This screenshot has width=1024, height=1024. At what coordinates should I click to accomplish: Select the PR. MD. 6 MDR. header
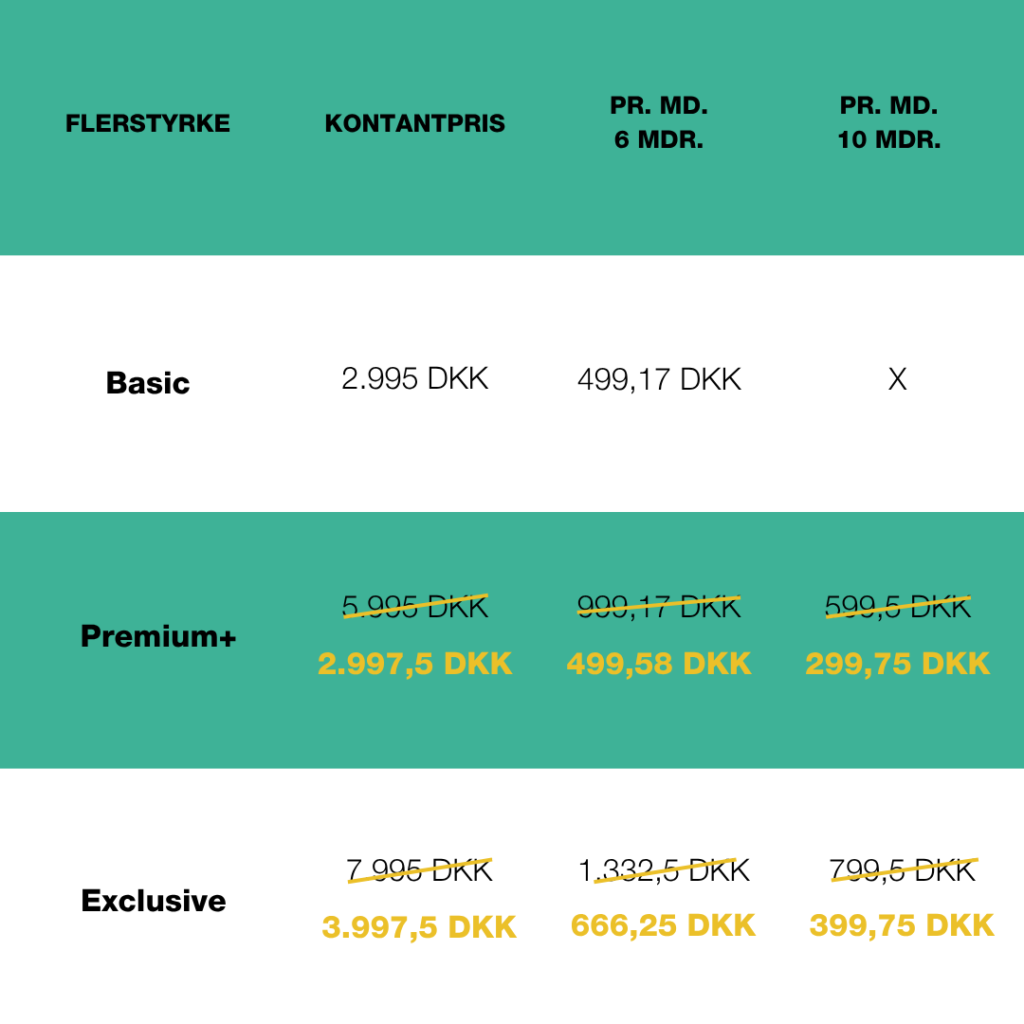click(659, 122)
